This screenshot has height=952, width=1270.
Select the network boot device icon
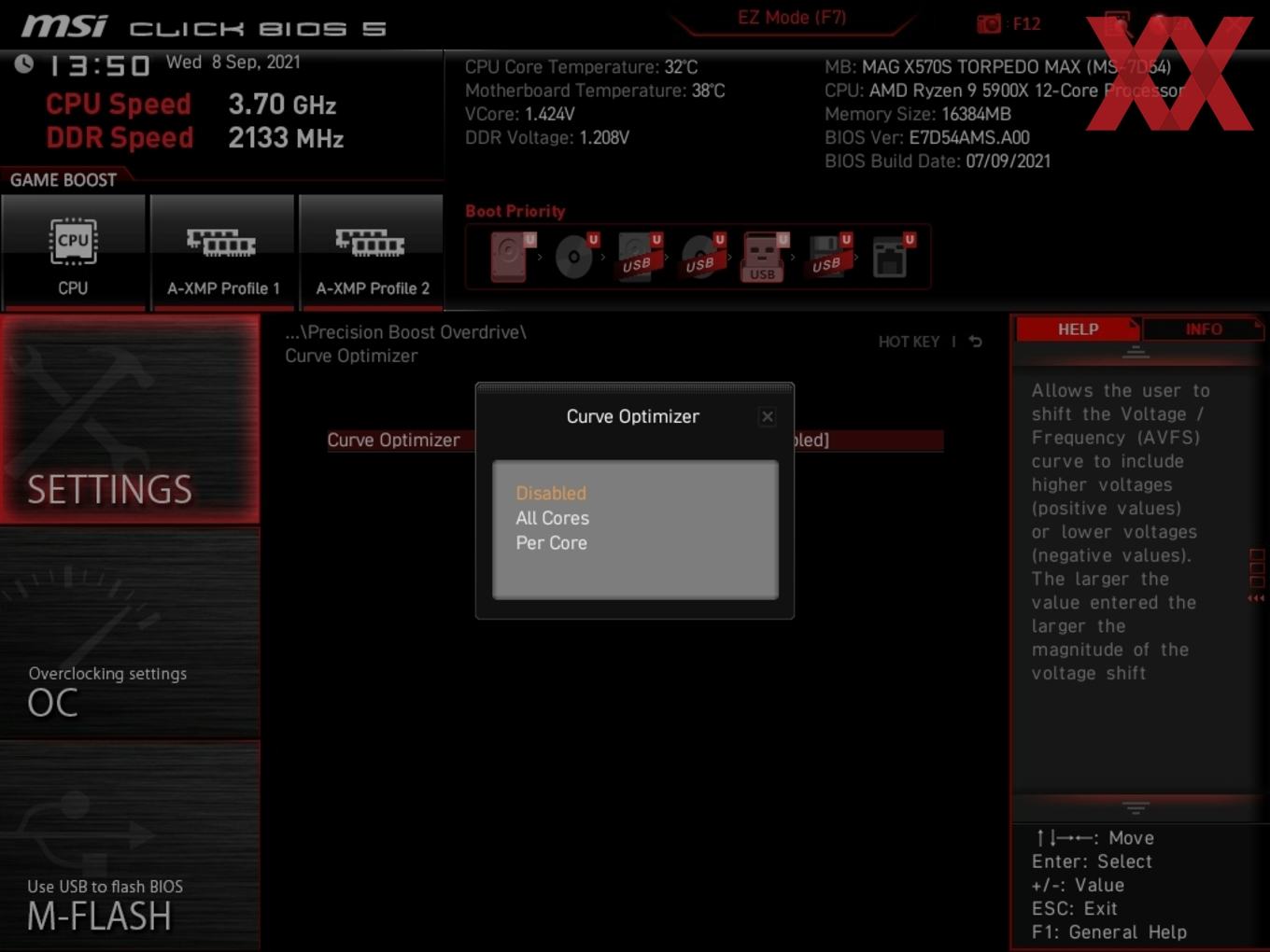click(x=892, y=257)
